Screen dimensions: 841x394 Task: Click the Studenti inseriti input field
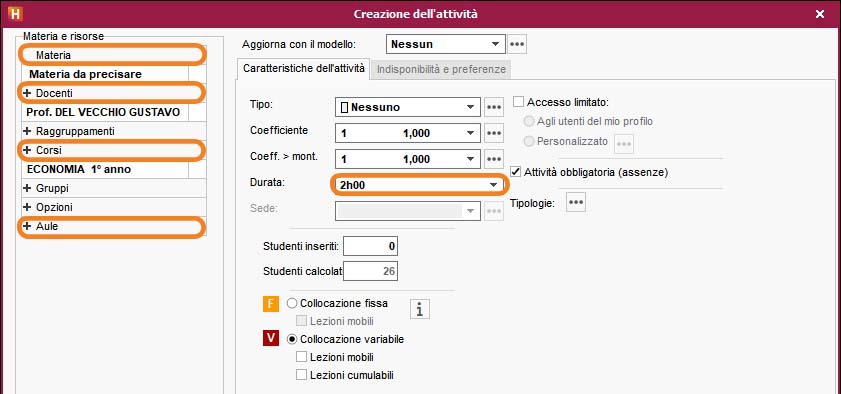[371, 247]
